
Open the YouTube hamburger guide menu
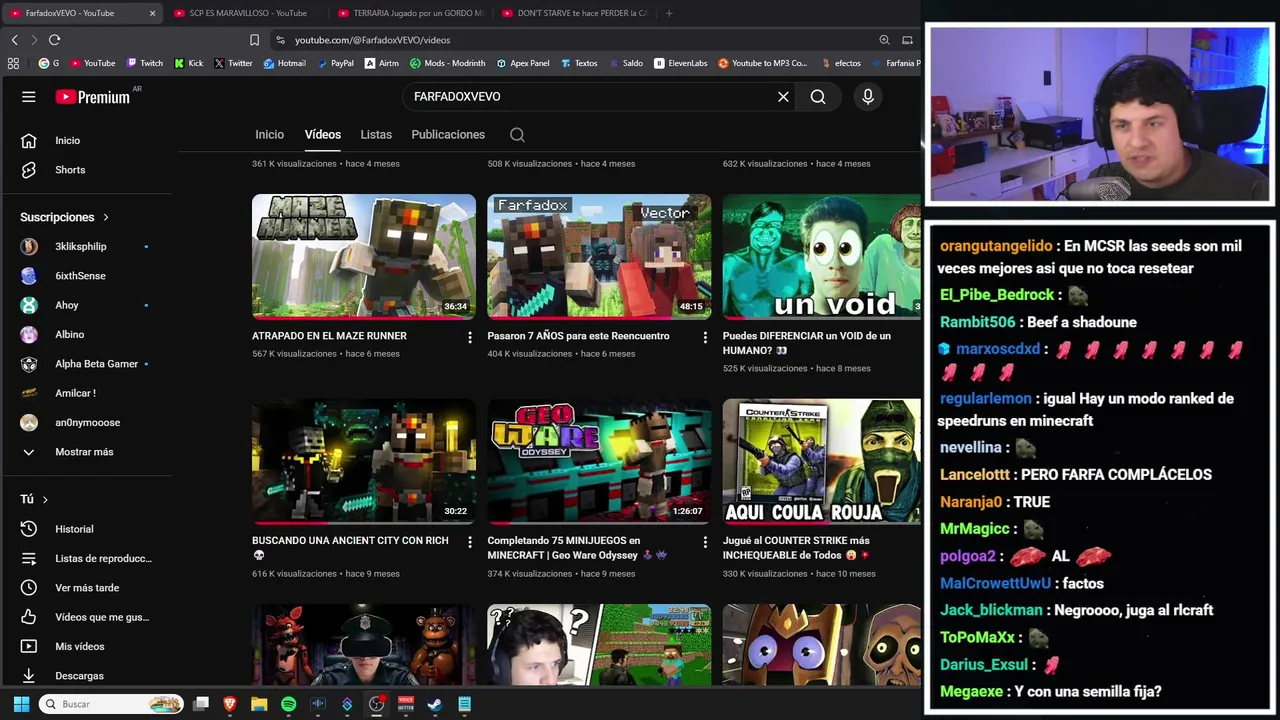click(29, 97)
